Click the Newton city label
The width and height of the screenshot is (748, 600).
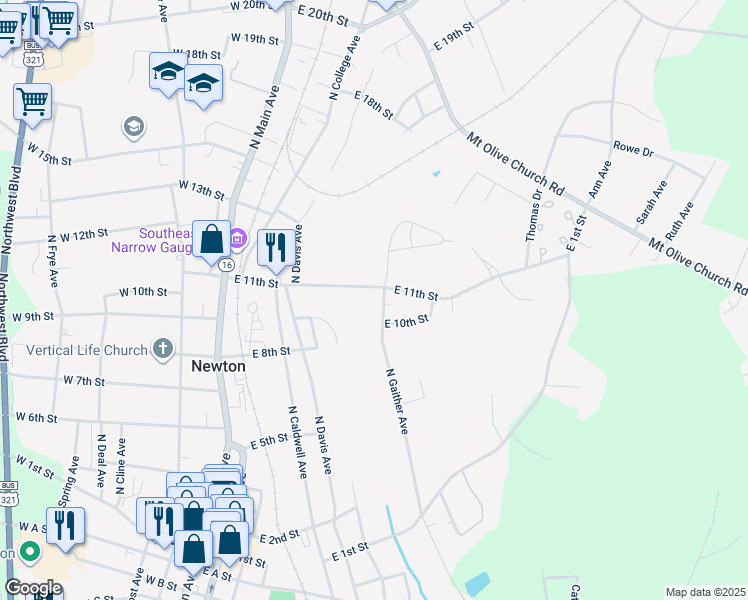click(x=218, y=366)
